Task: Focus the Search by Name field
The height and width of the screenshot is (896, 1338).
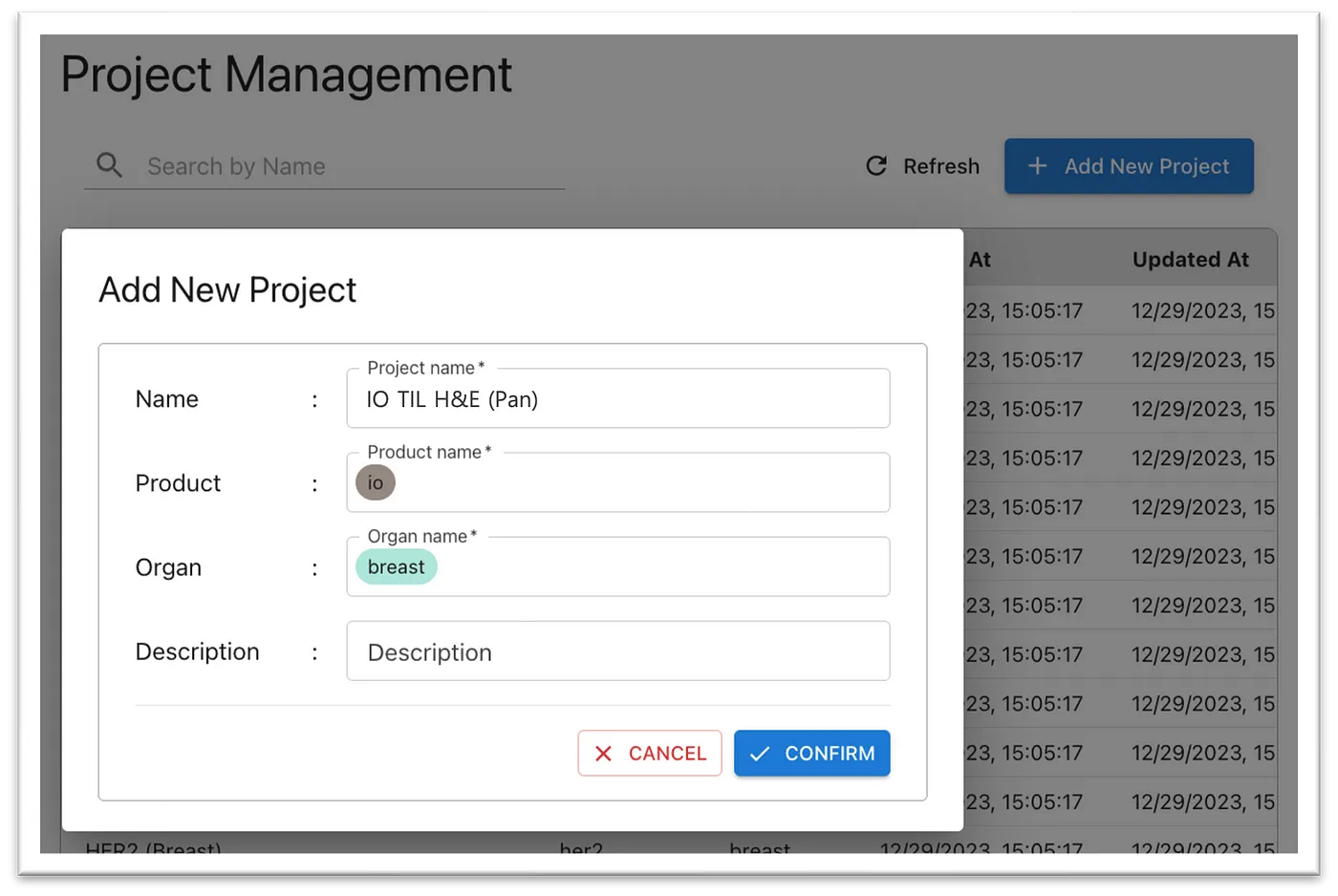Action: click(344, 166)
